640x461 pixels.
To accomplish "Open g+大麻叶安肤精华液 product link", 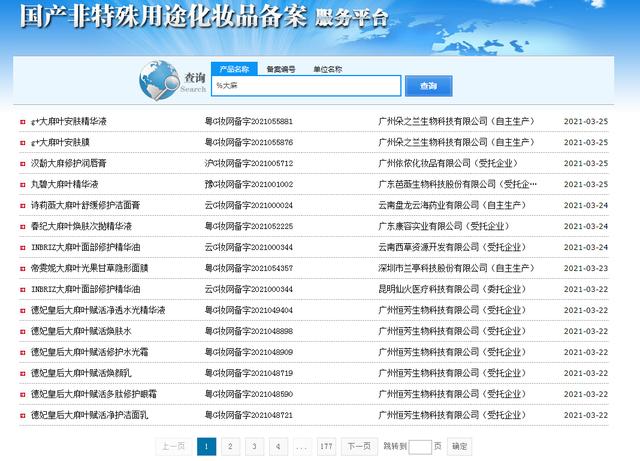I will (69, 121).
